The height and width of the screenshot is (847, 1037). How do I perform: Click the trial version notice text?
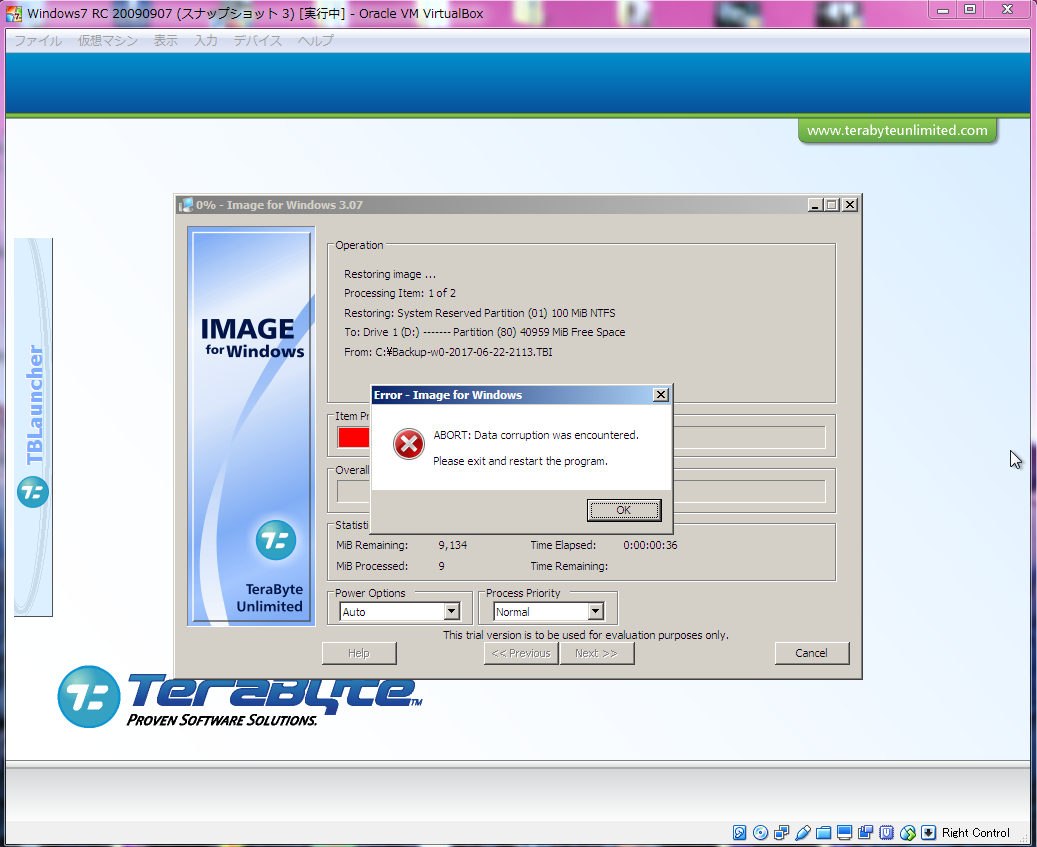click(585, 635)
